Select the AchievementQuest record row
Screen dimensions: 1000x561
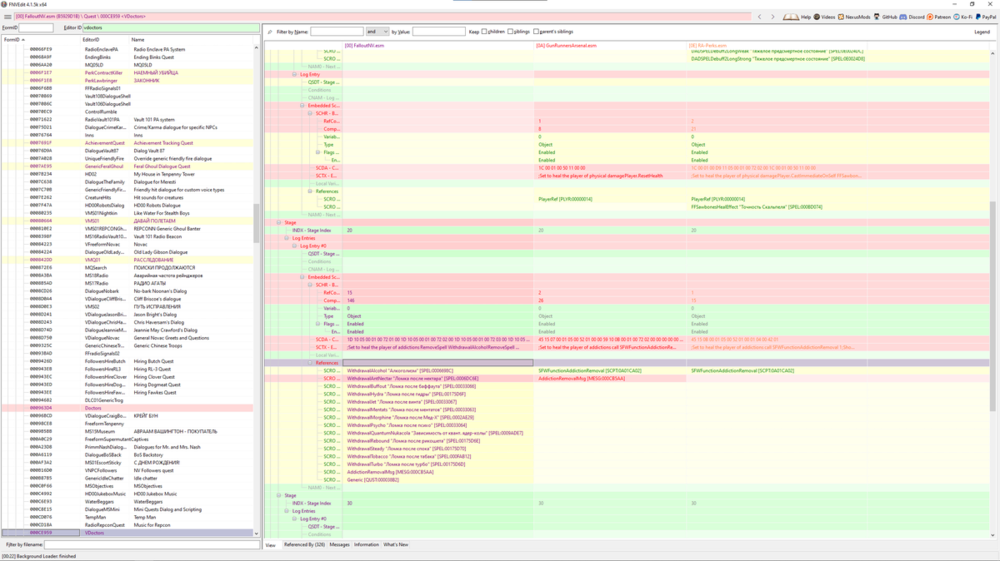pyautogui.click(x=128, y=143)
